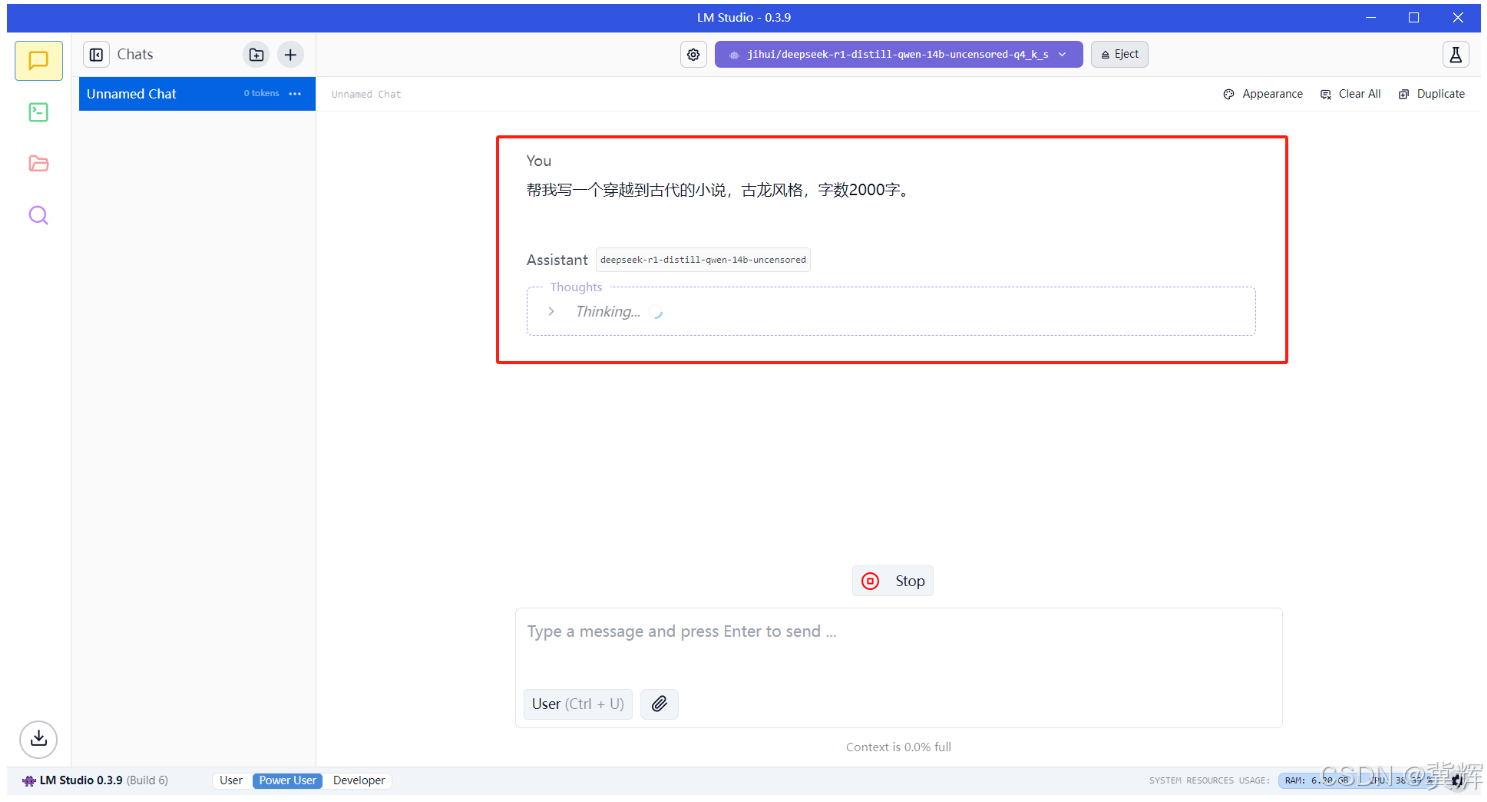Open the flask advanced configuration icon

(x=1455, y=55)
